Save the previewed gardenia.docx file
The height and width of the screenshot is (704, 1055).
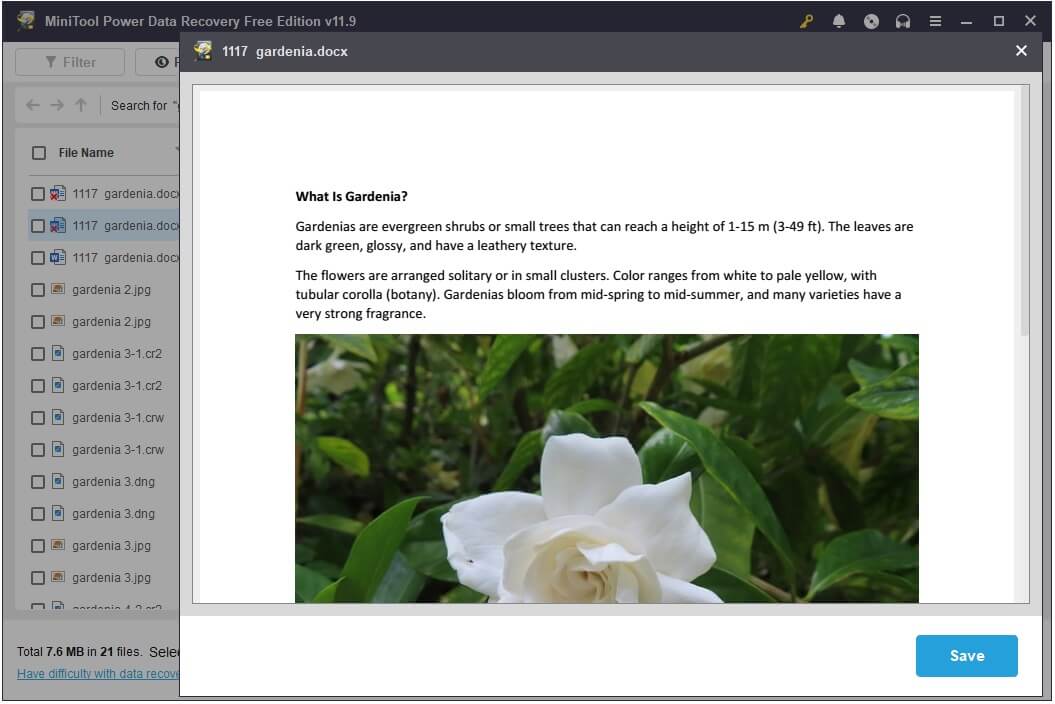[x=966, y=656]
